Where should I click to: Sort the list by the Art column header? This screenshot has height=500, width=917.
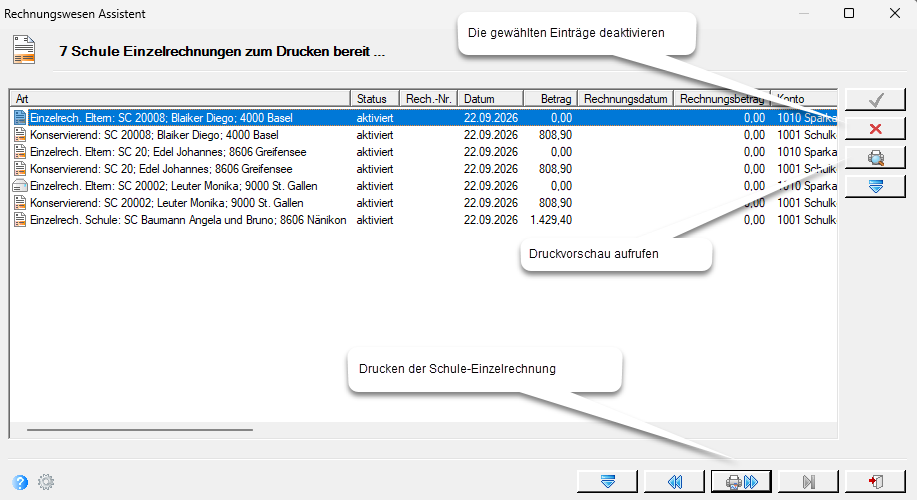180,99
